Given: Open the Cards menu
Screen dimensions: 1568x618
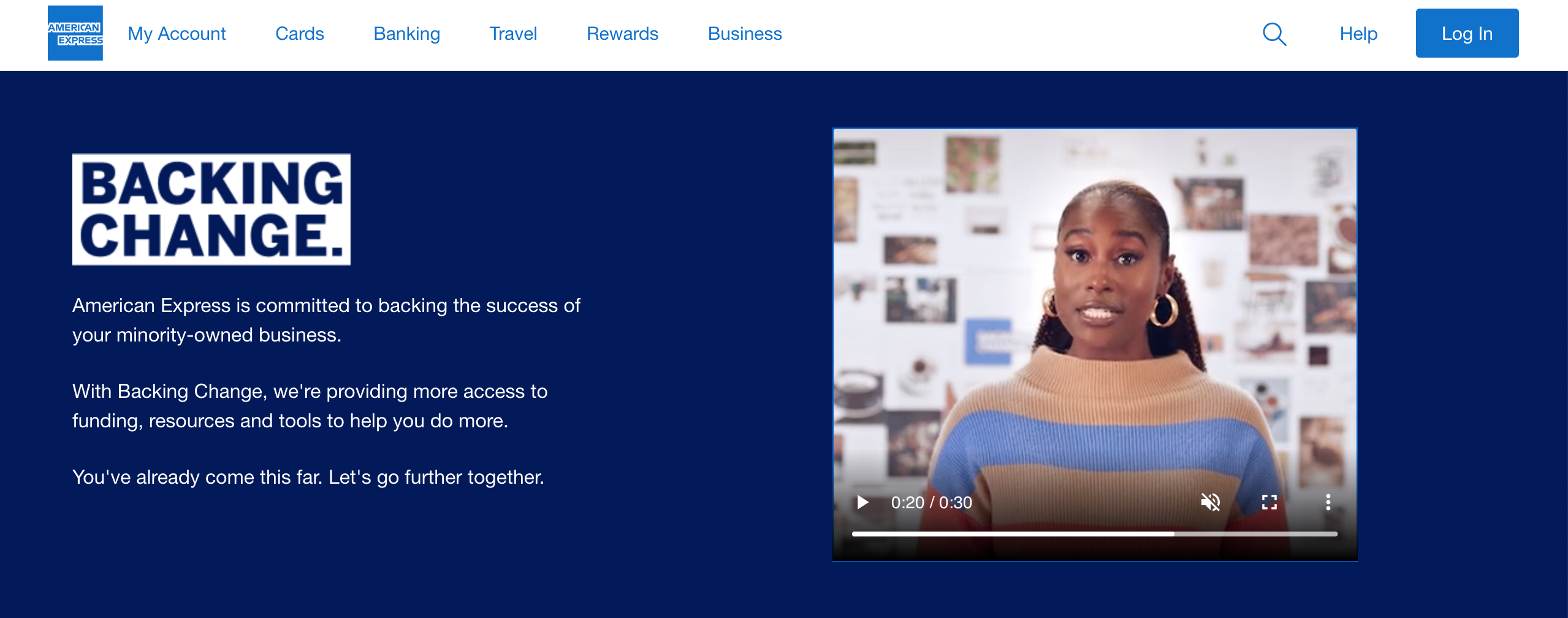Looking at the screenshot, I should 300,34.
